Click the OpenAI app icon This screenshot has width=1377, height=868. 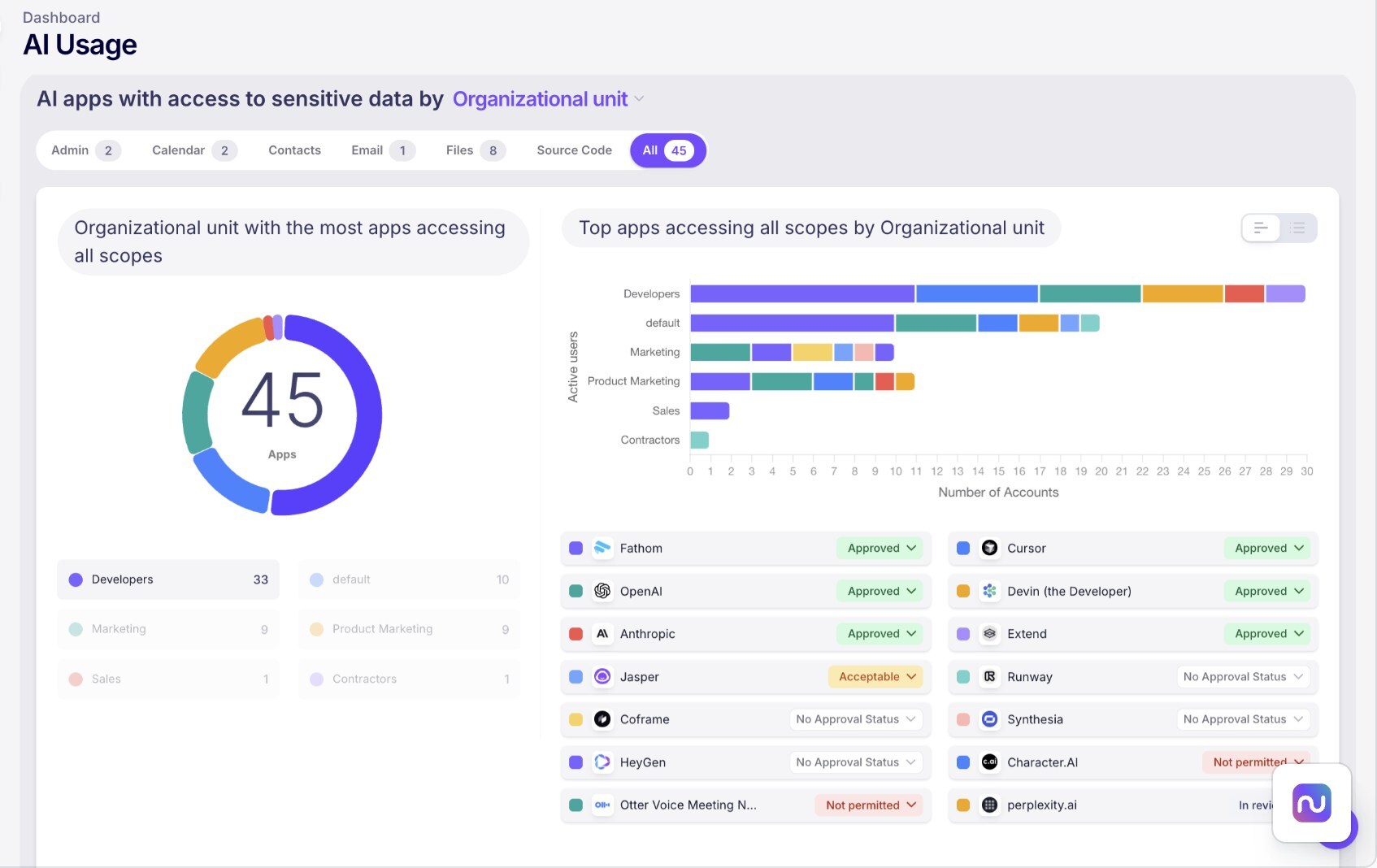click(602, 591)
